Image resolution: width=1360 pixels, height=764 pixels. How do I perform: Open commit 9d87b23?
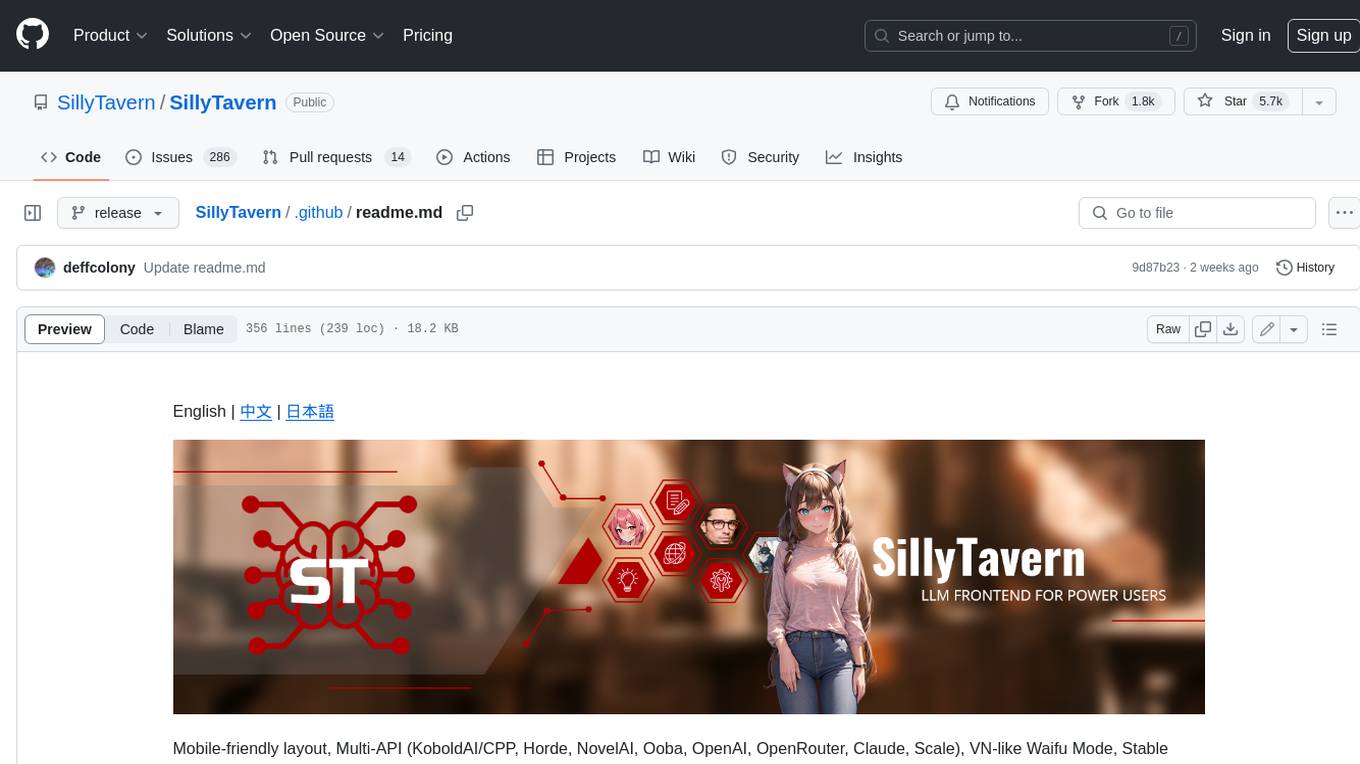coord(1155,268)
